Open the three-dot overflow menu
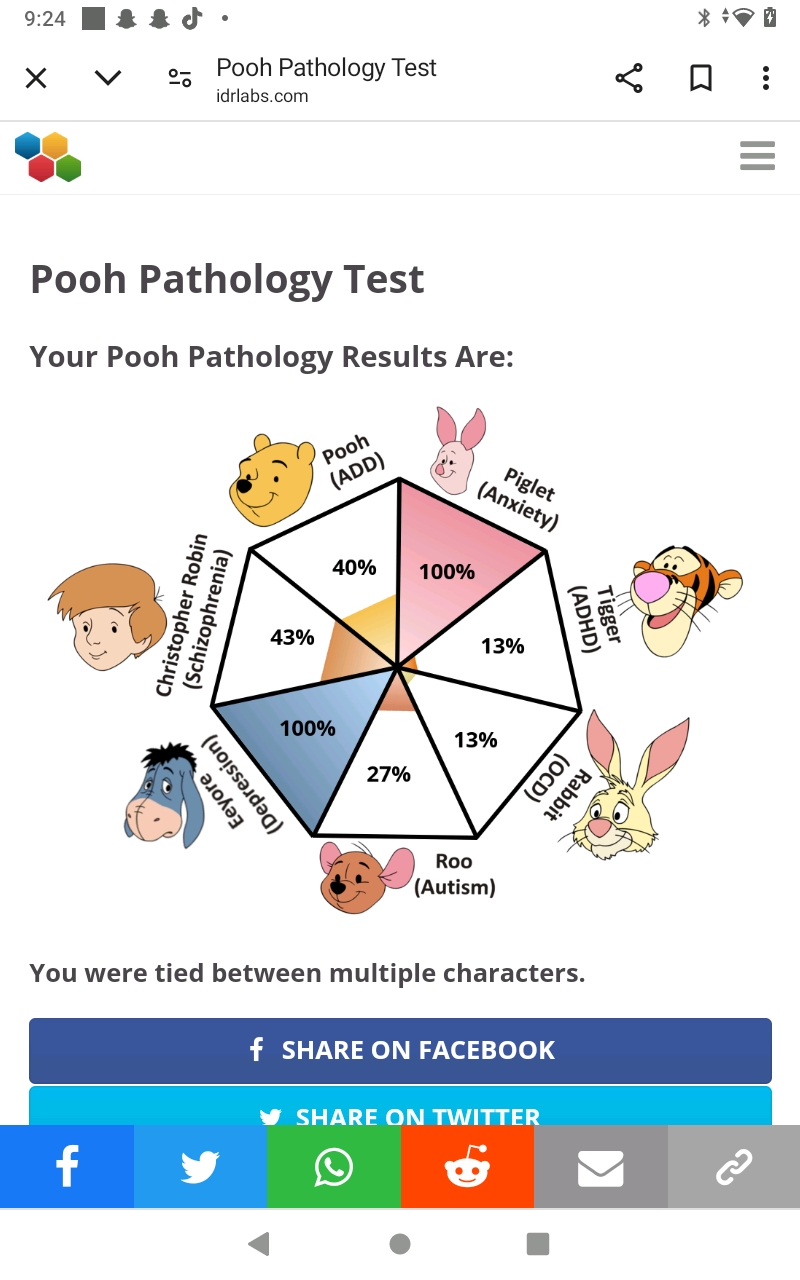Screen dimensions: 800x1280 point(765,78)
